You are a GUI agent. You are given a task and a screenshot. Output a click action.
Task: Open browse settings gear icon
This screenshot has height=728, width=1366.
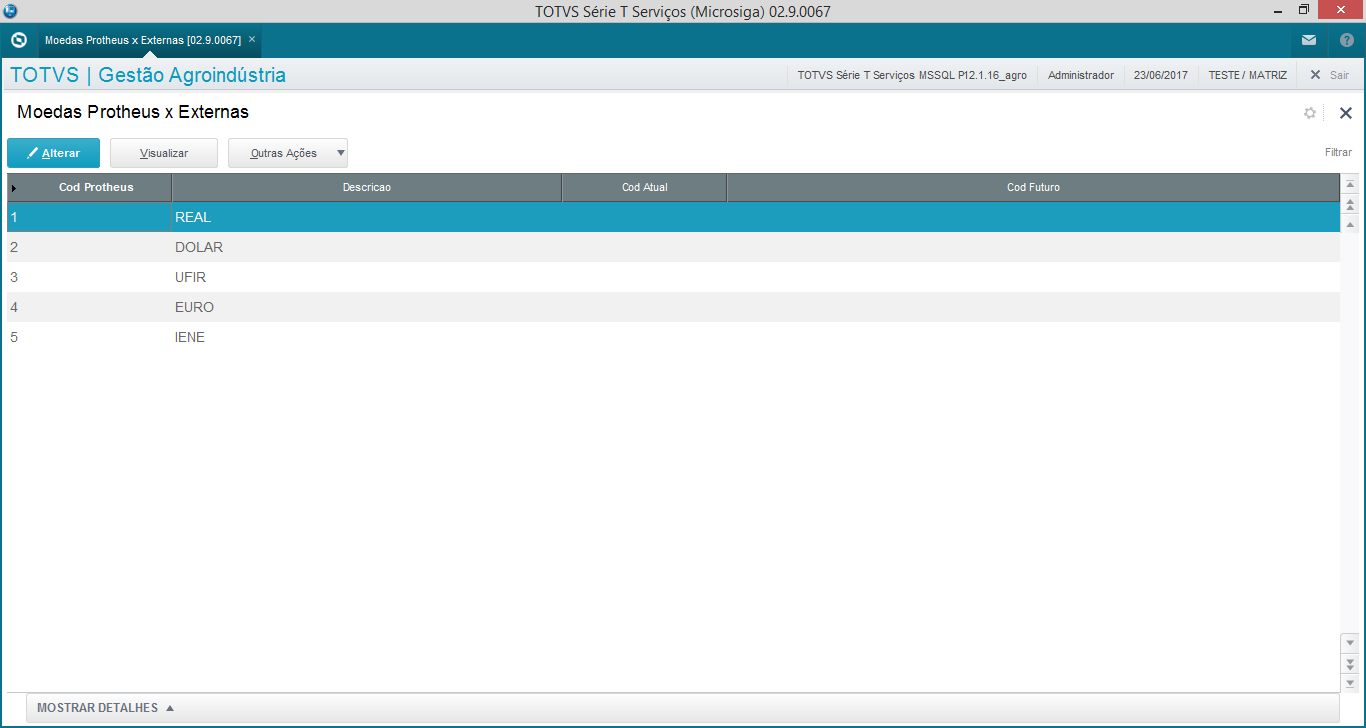tap(1310, 113)
